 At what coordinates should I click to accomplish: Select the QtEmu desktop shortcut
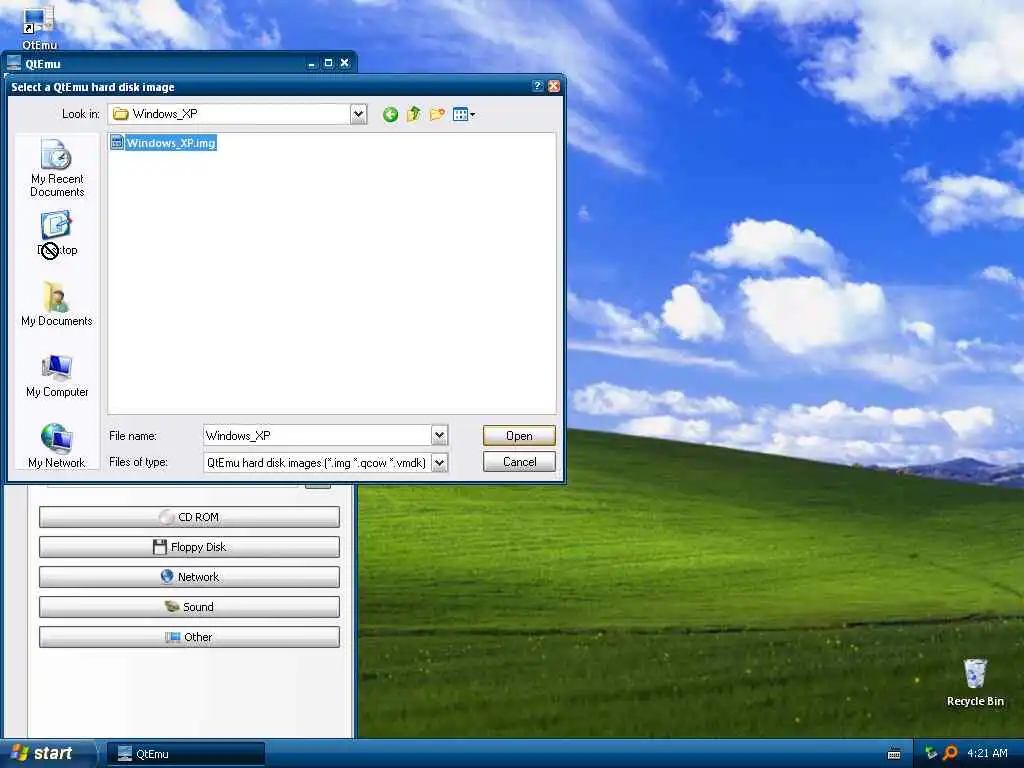[x=39, y=27]
